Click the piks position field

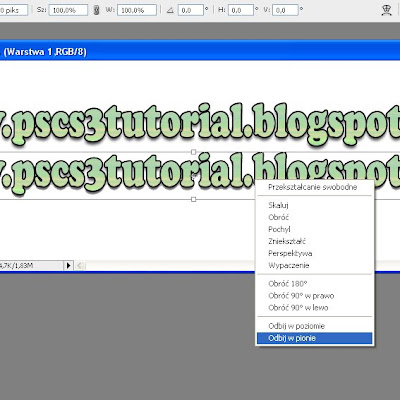coord(14,10)
